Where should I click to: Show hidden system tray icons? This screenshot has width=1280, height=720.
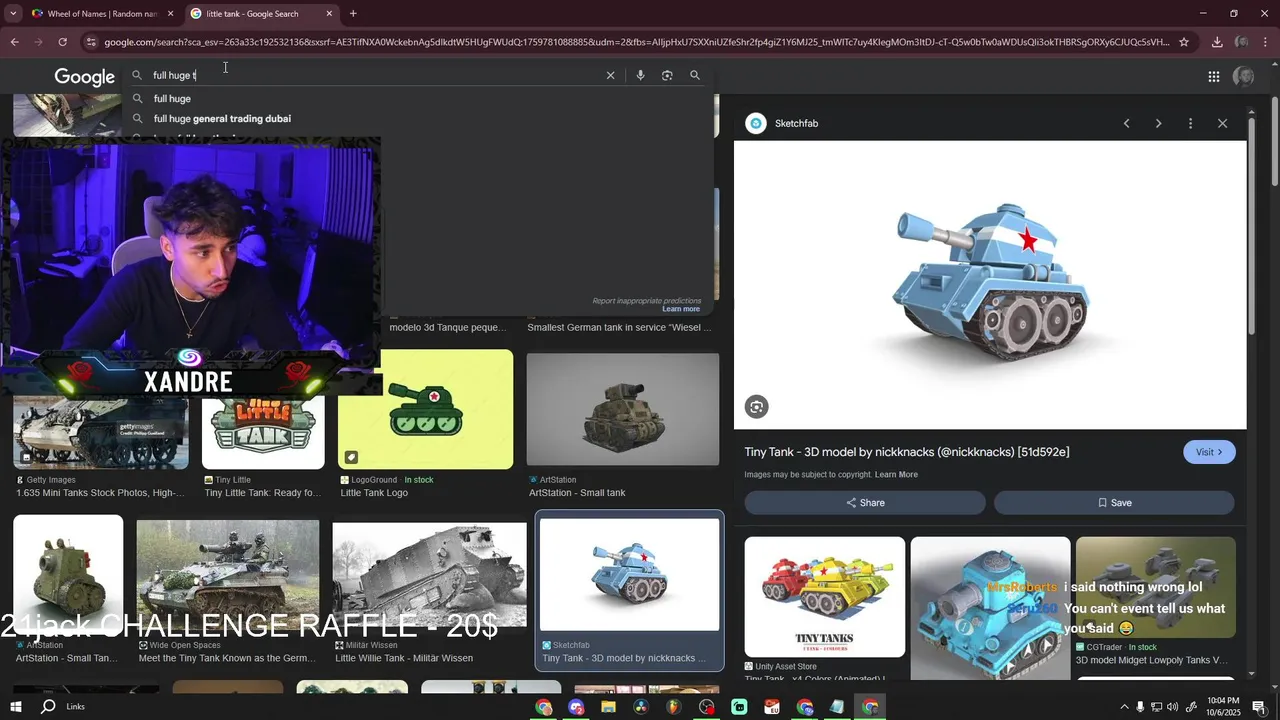[1124, 707]
